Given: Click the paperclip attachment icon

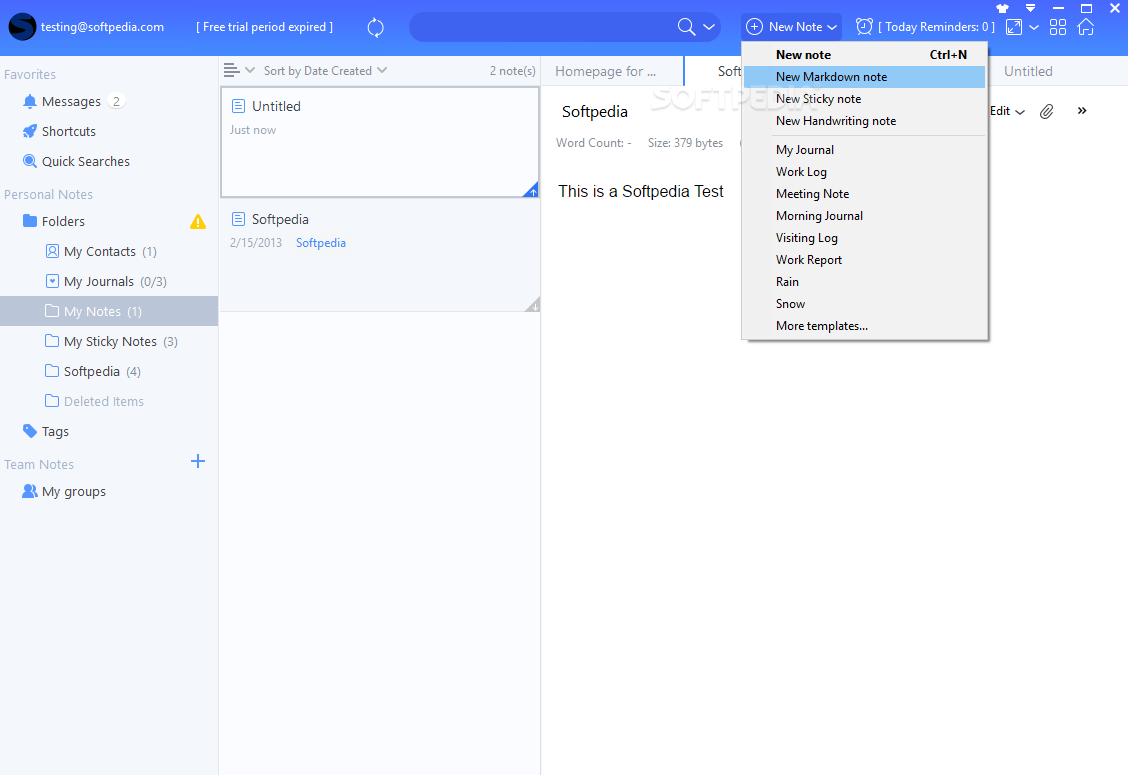Looking at the screenshot, I should click(x=1047, y=111).
